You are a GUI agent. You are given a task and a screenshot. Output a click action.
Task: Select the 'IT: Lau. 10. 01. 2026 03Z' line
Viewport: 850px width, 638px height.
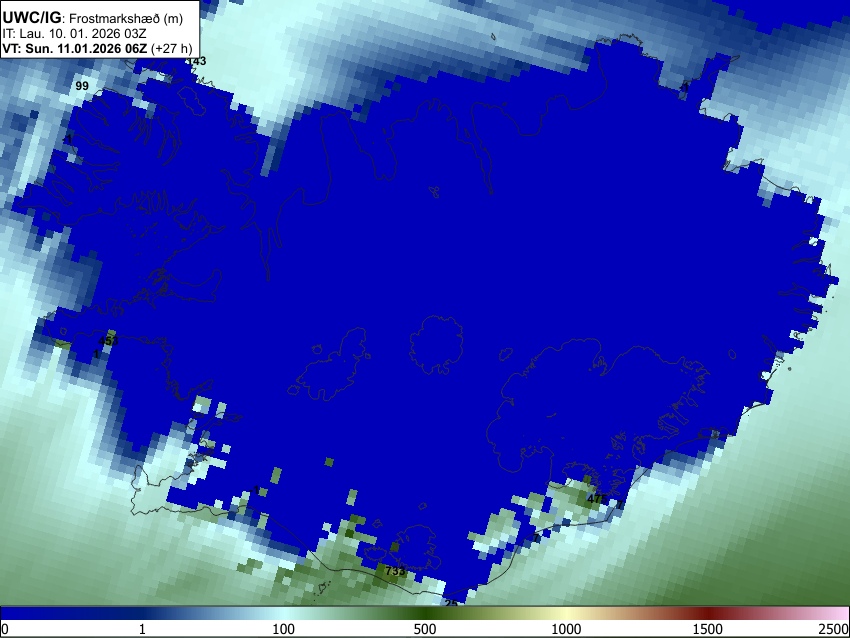coord(74,34)
